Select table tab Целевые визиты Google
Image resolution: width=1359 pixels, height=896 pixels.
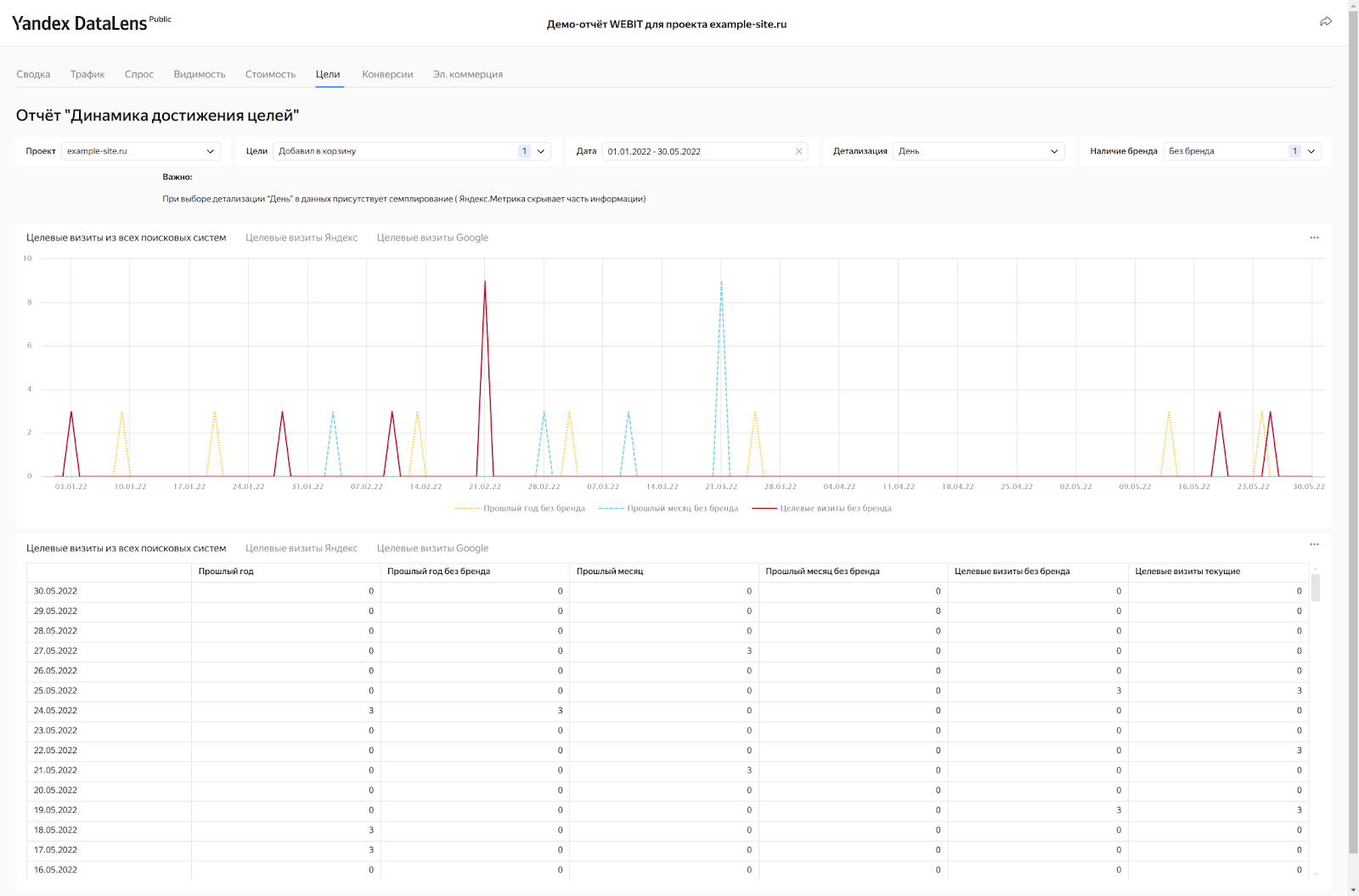(432, 549)
